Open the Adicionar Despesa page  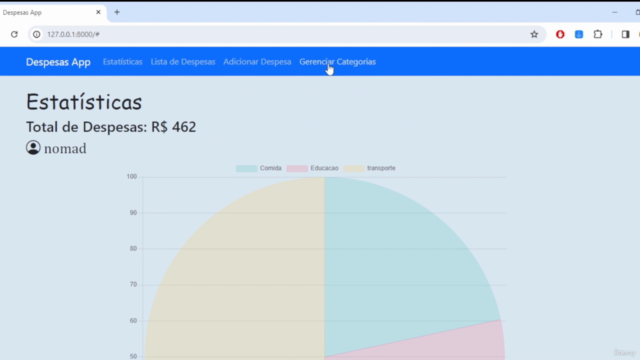(257, 62)
